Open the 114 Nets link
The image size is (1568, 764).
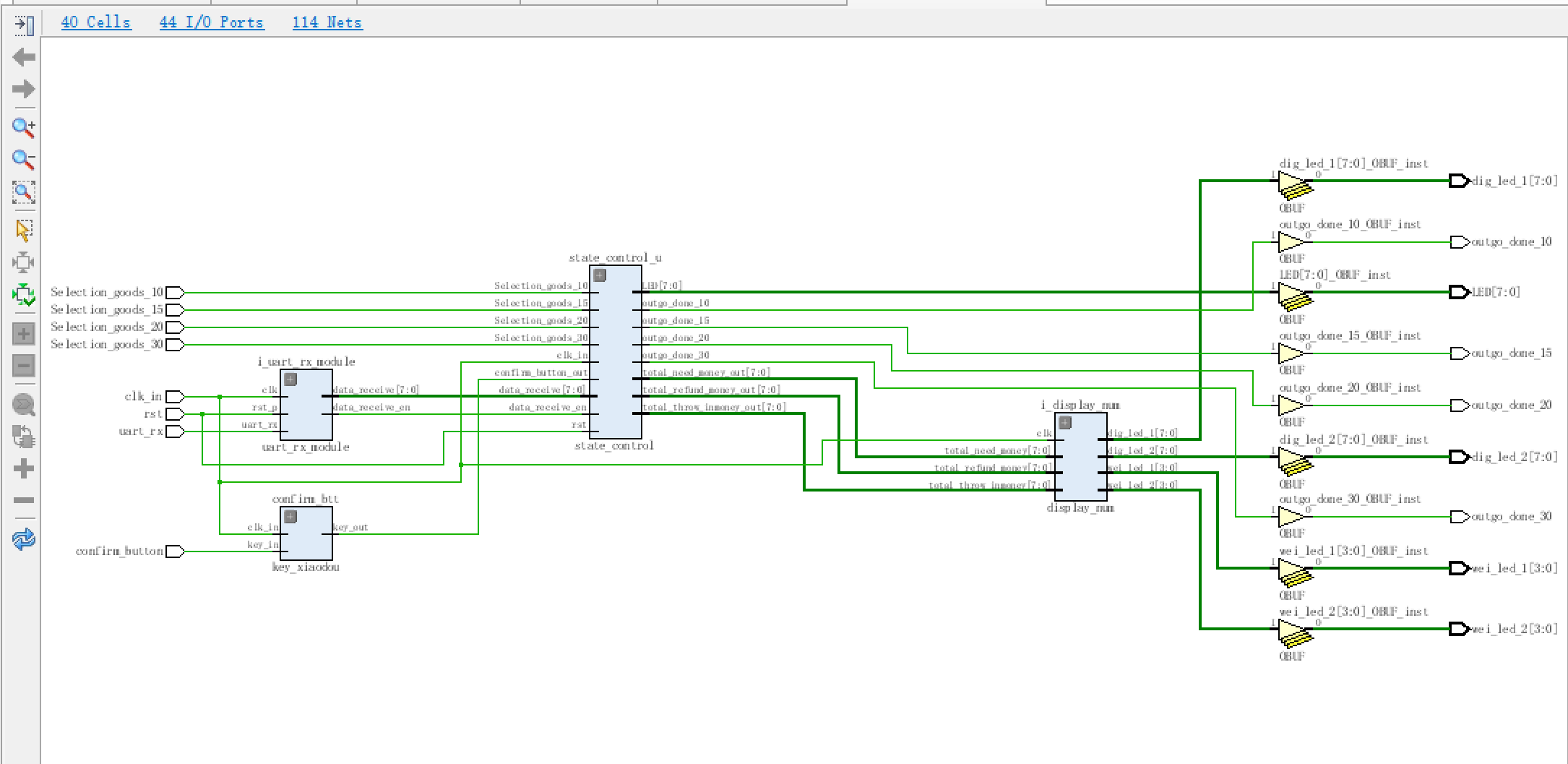coord(327,22)
